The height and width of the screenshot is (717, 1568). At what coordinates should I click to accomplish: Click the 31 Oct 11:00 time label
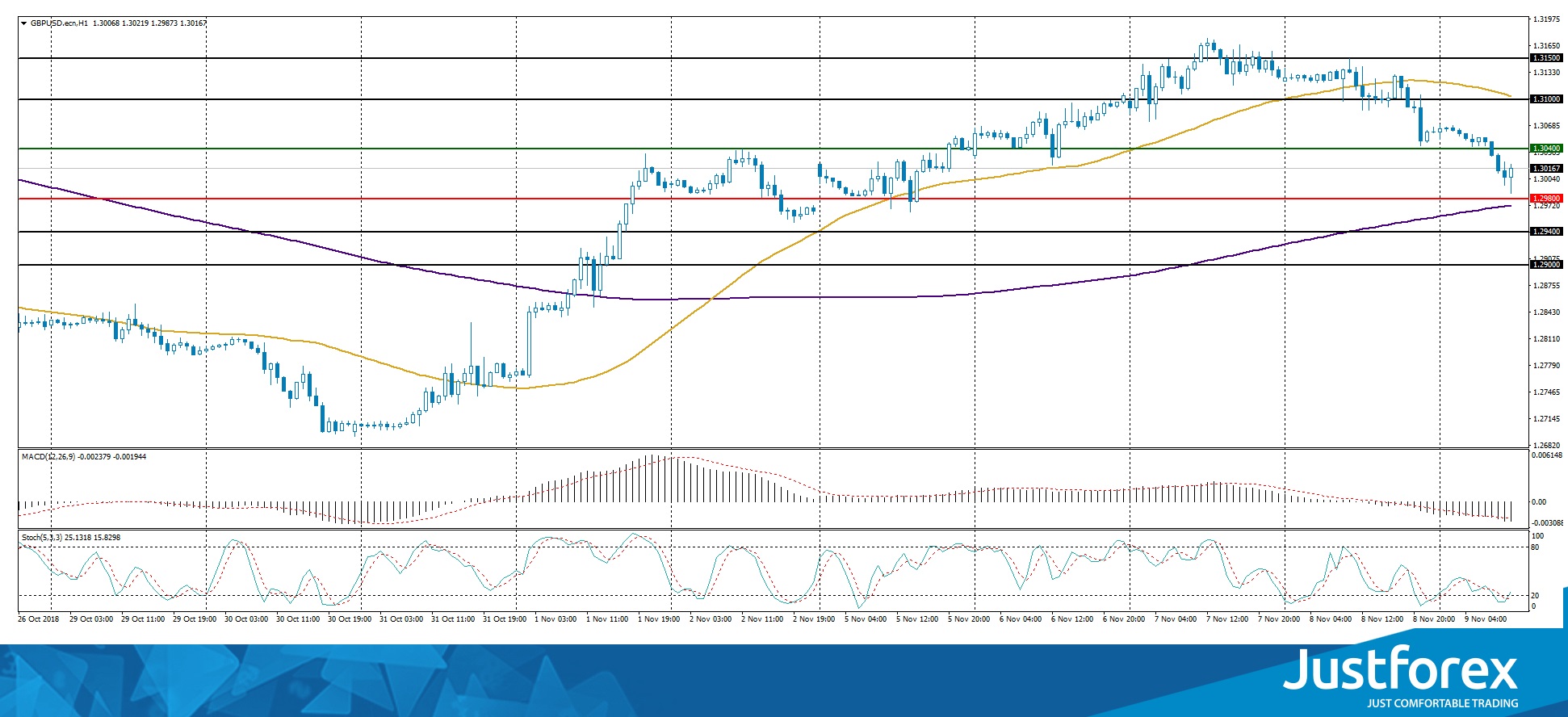pos(453,619)
